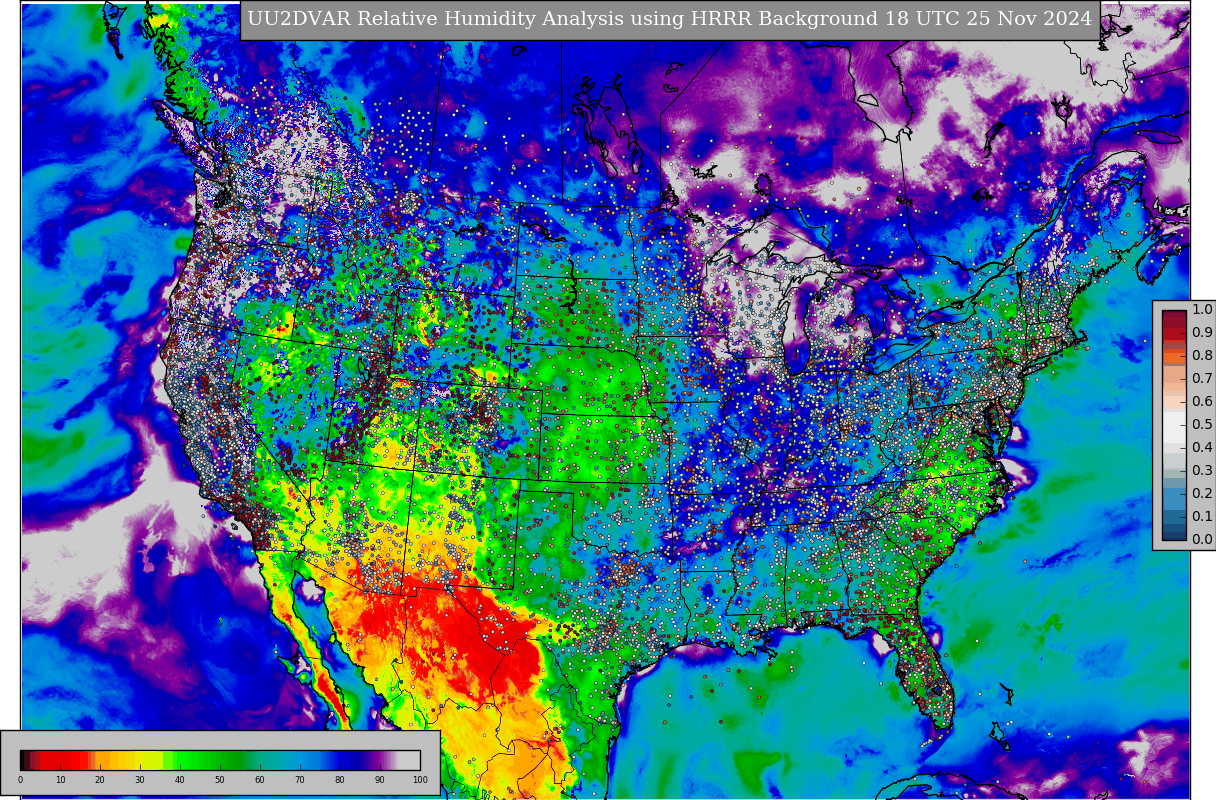Click the UU2DVAR Relative Humidity Analysis title
Screen dimensions: 1216x800
tap(670, 19)
